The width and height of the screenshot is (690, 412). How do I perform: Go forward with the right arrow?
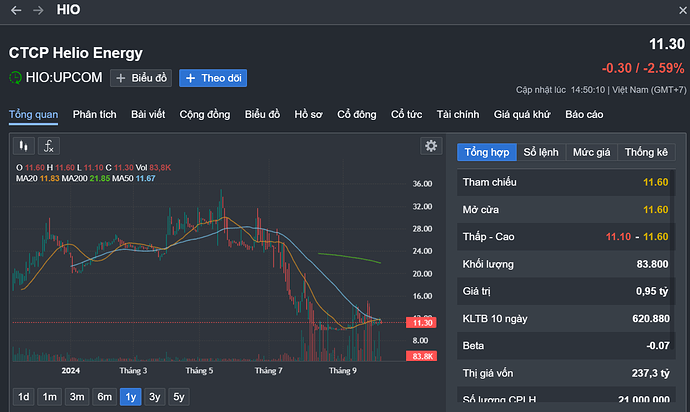pos(38,10)
